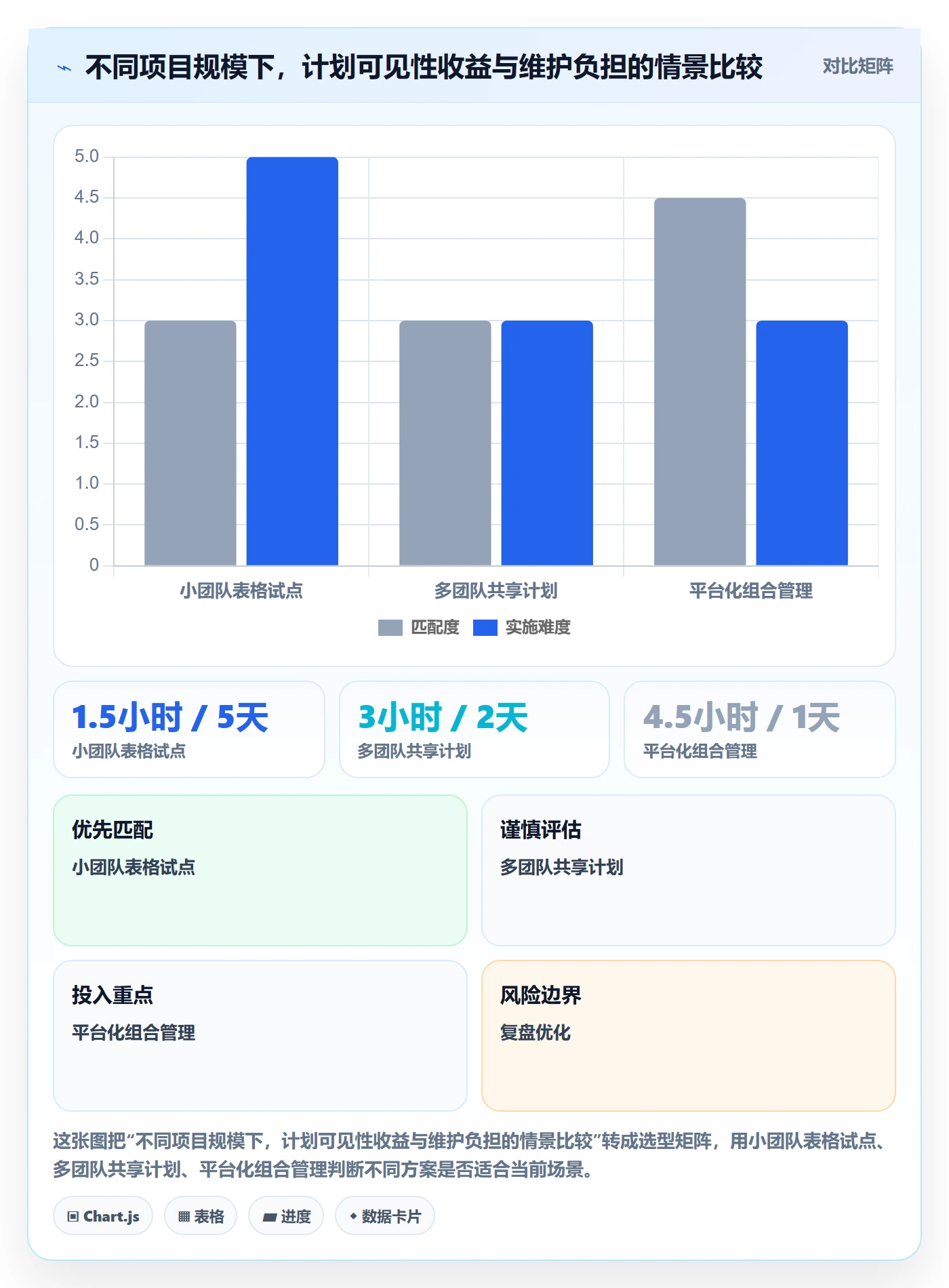This screenshot has width=949, height=1288.
Task: Click the blue bar for 小团队表格试点
Action: [292, 361]
